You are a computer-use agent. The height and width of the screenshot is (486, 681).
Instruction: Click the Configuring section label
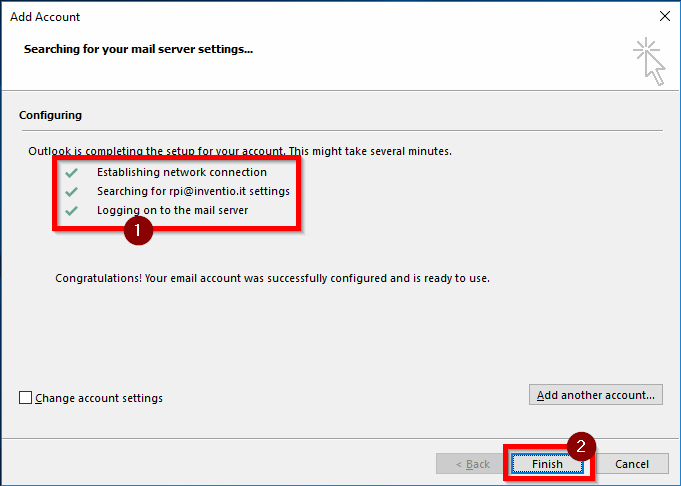click(50, 115)
